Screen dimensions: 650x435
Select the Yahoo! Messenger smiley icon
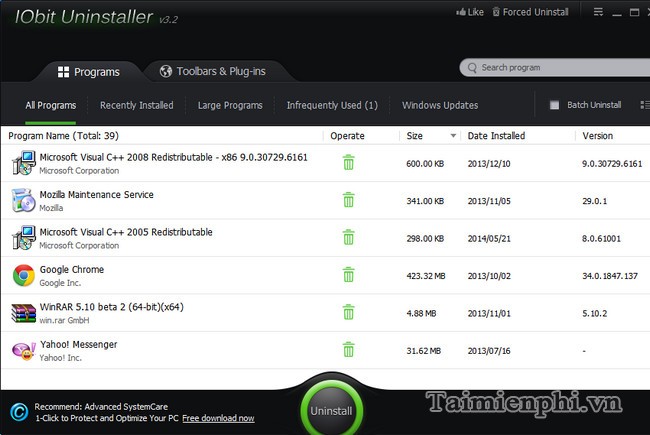click(24, 351)
